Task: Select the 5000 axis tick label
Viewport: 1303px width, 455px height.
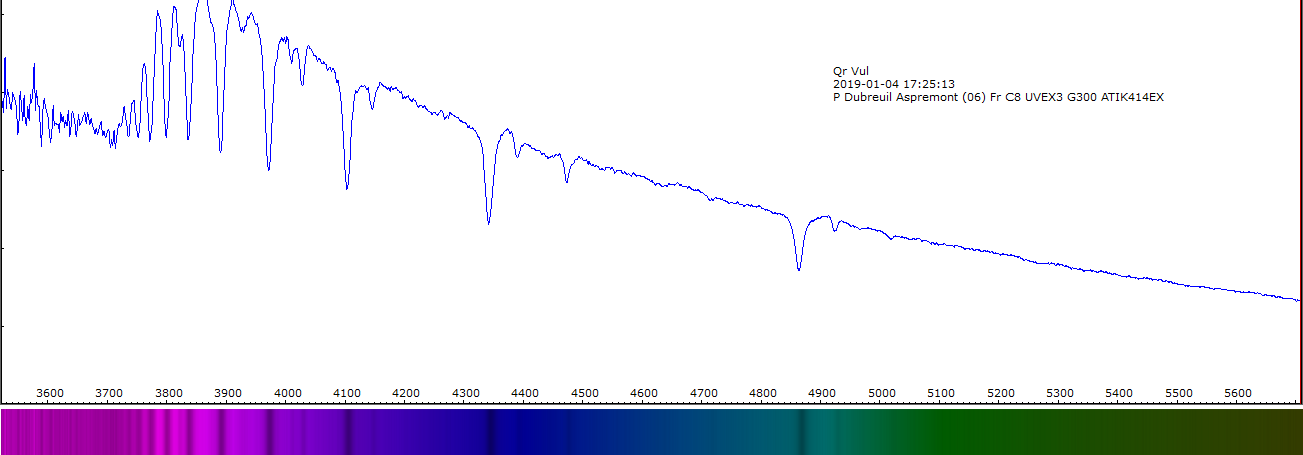Action: coord(882,393)
